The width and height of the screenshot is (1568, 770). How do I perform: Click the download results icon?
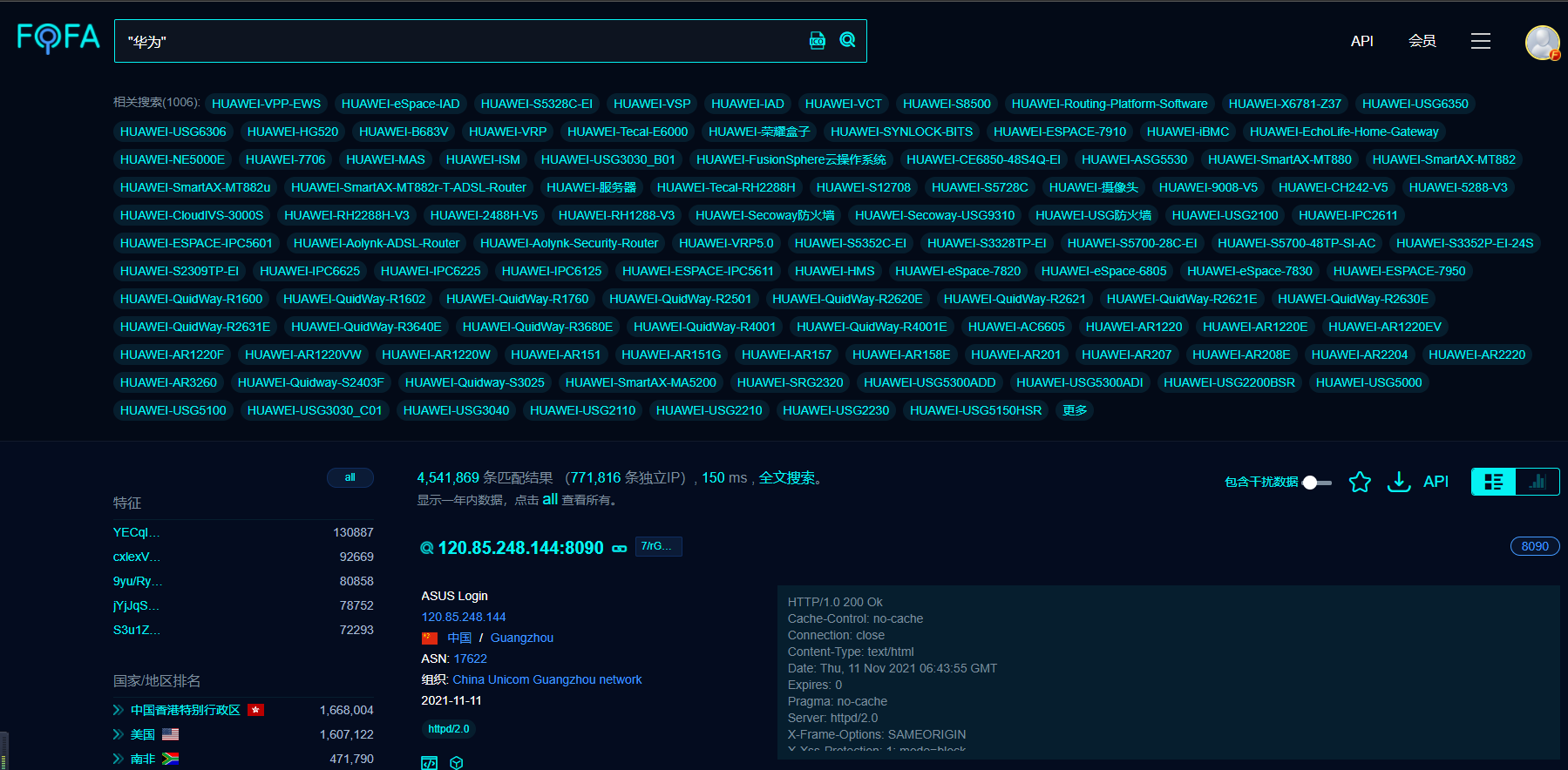1399,482
